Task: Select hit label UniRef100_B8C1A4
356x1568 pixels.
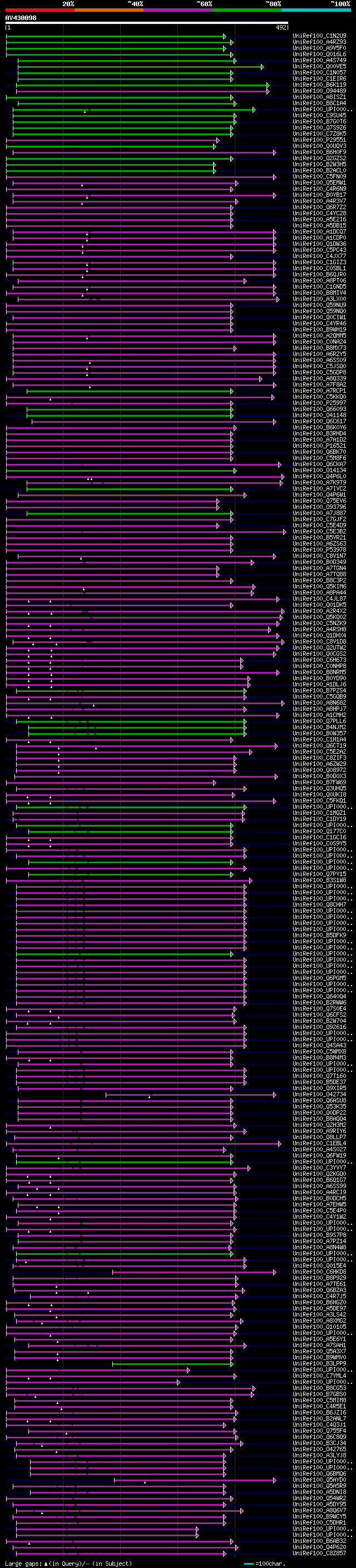Action: tap(319, 103)
